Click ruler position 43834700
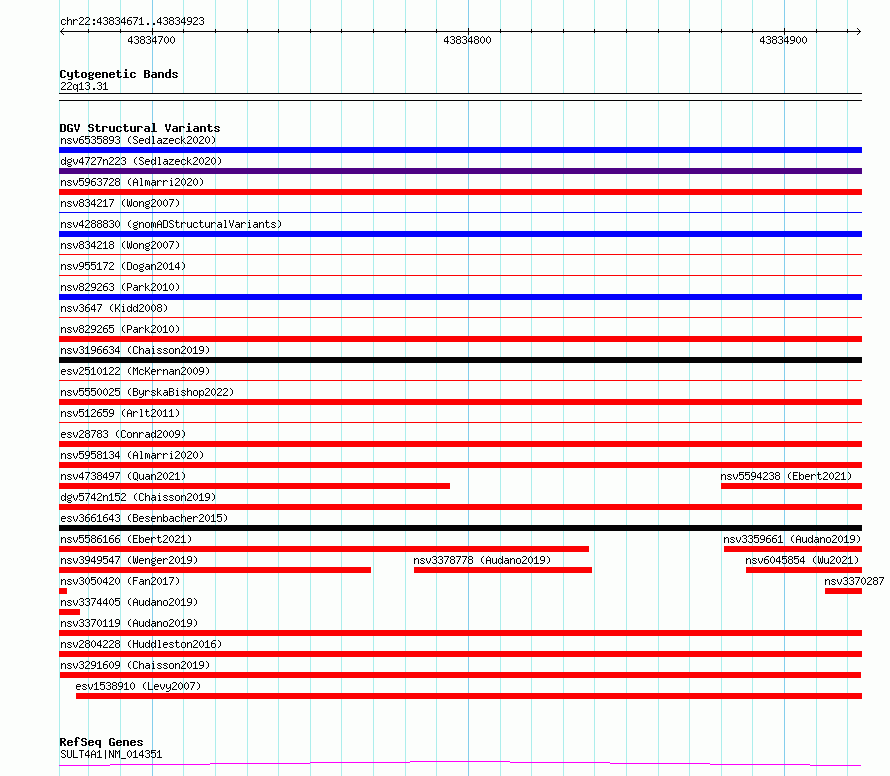The image size is (890, 776). tap(151, 40)
